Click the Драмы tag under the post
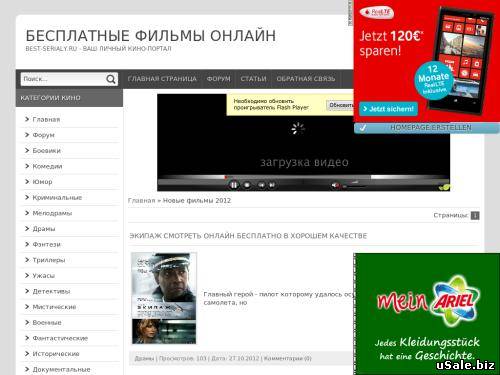This screenshot has height=375, width=500. point(144,359)
